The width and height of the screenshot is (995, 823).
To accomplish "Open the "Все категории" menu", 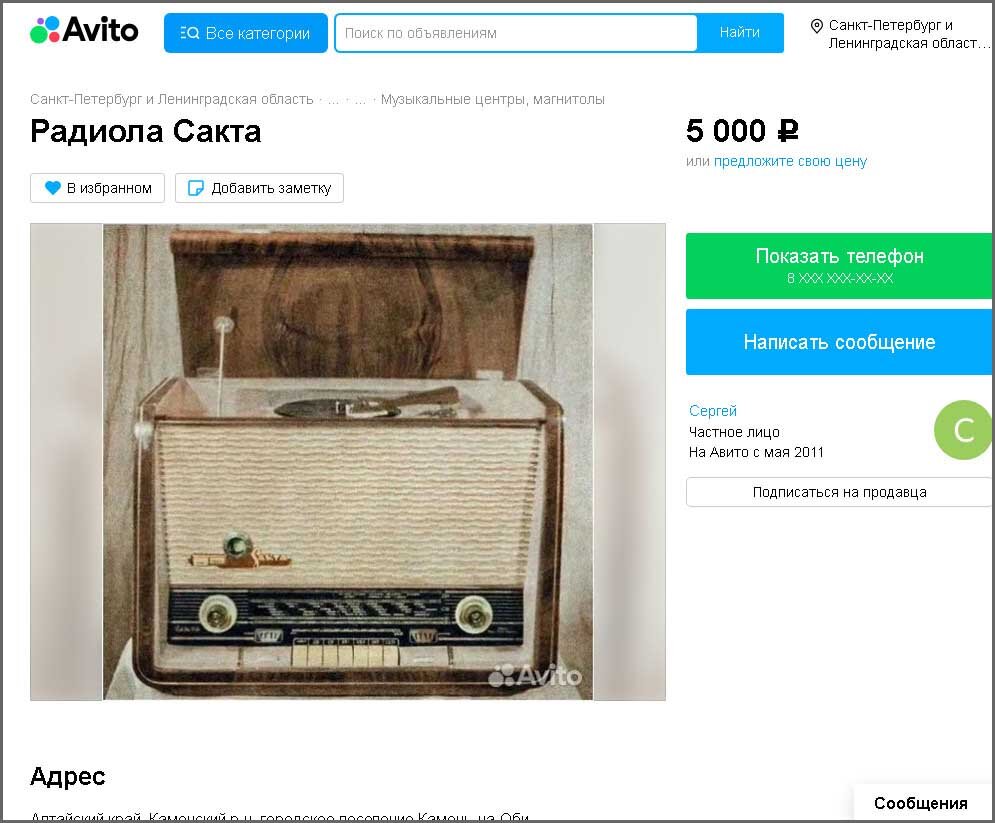I will pos(246,33).
